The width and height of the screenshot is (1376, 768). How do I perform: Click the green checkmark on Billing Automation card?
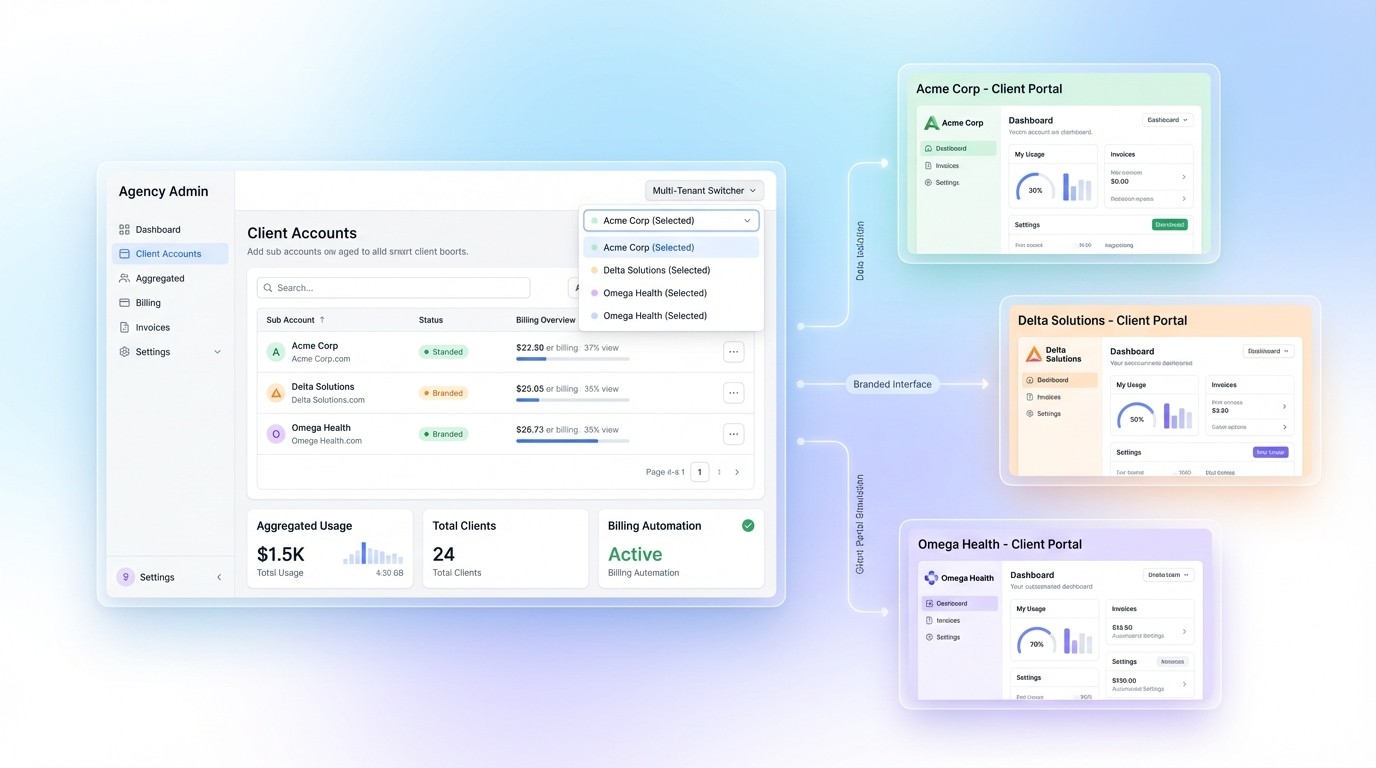[x=748, y=525]
